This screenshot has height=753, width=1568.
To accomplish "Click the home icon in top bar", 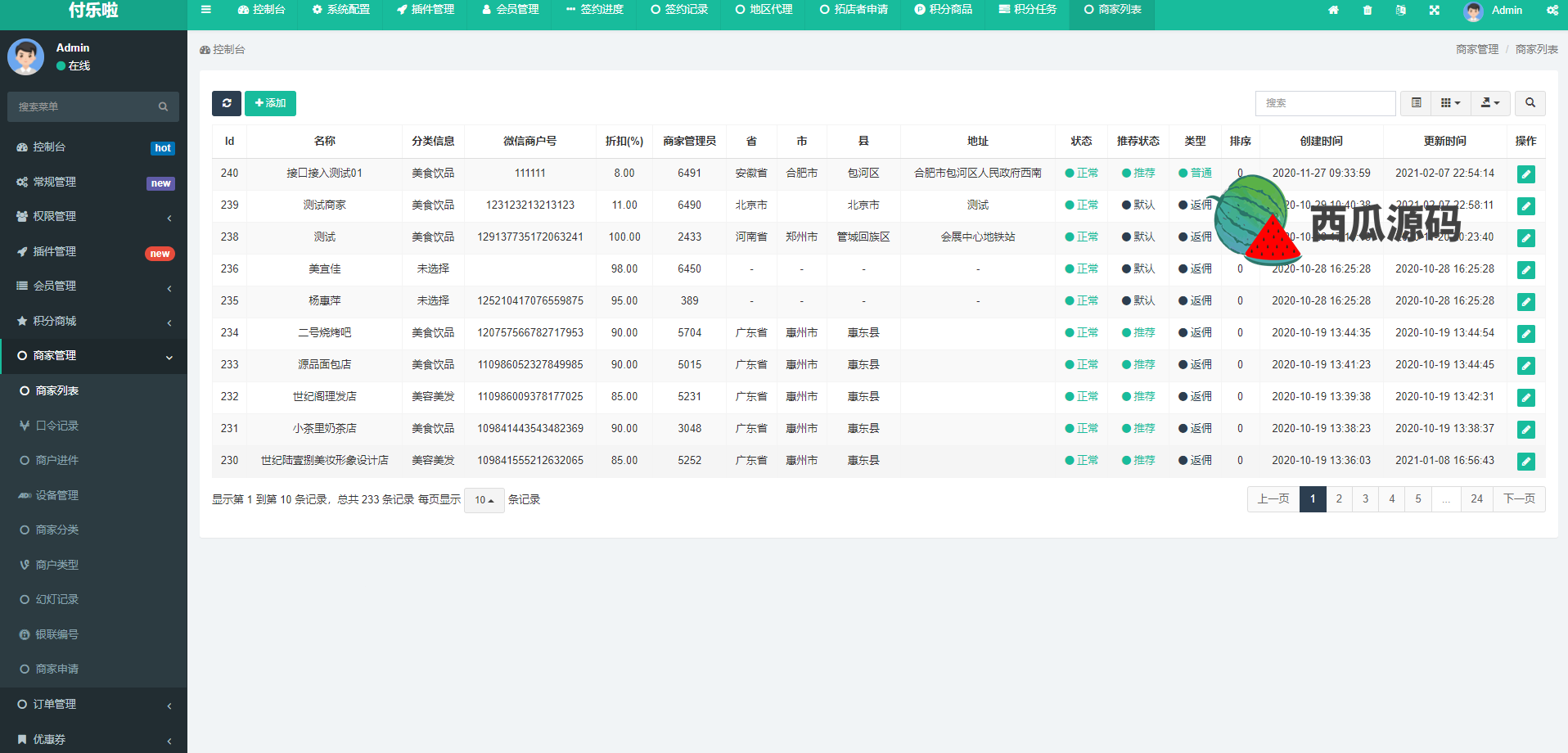I will pyautogui.click(x=1333, y=11).
